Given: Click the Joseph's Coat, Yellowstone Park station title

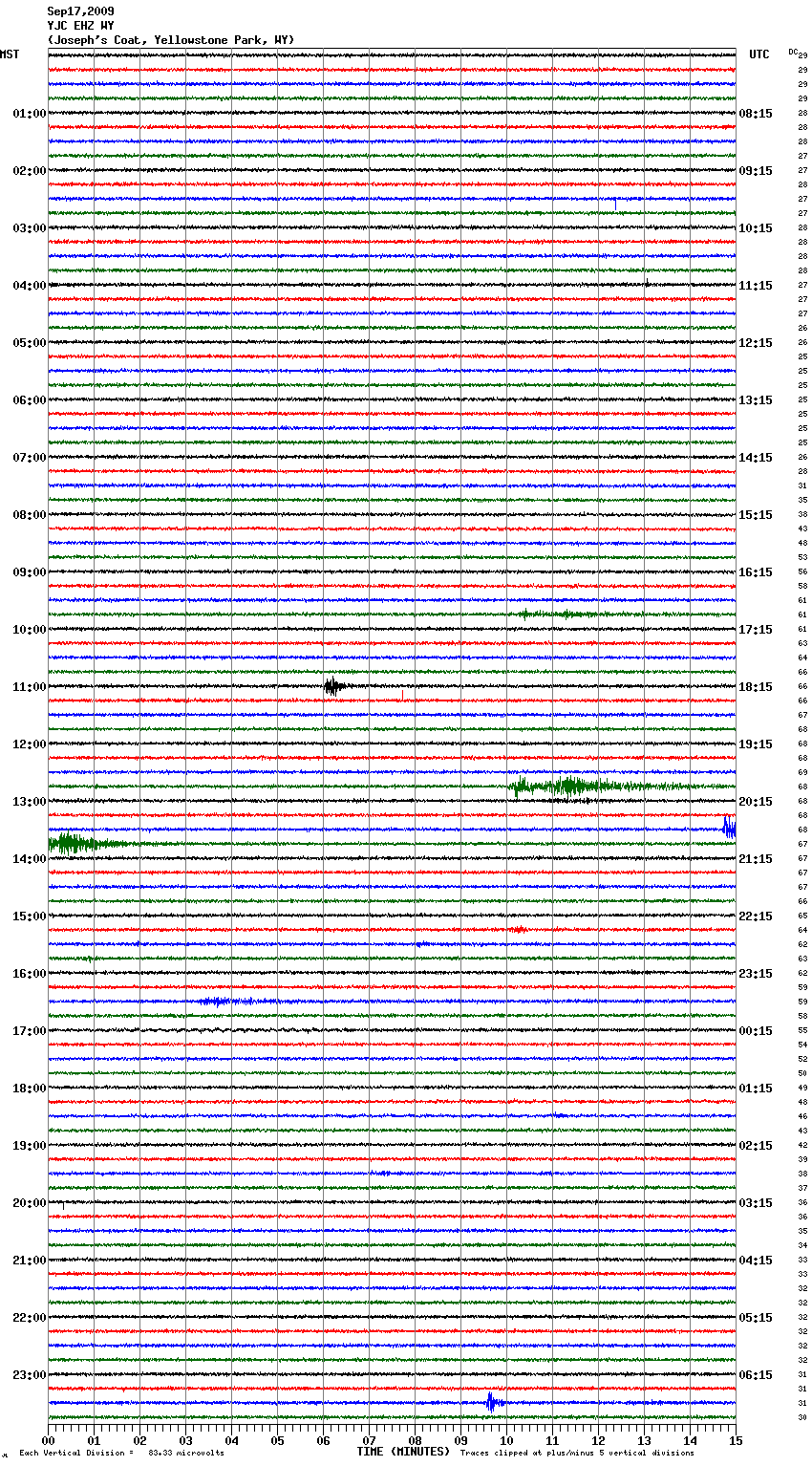Looking at the screenshot, I should (171, 40).
